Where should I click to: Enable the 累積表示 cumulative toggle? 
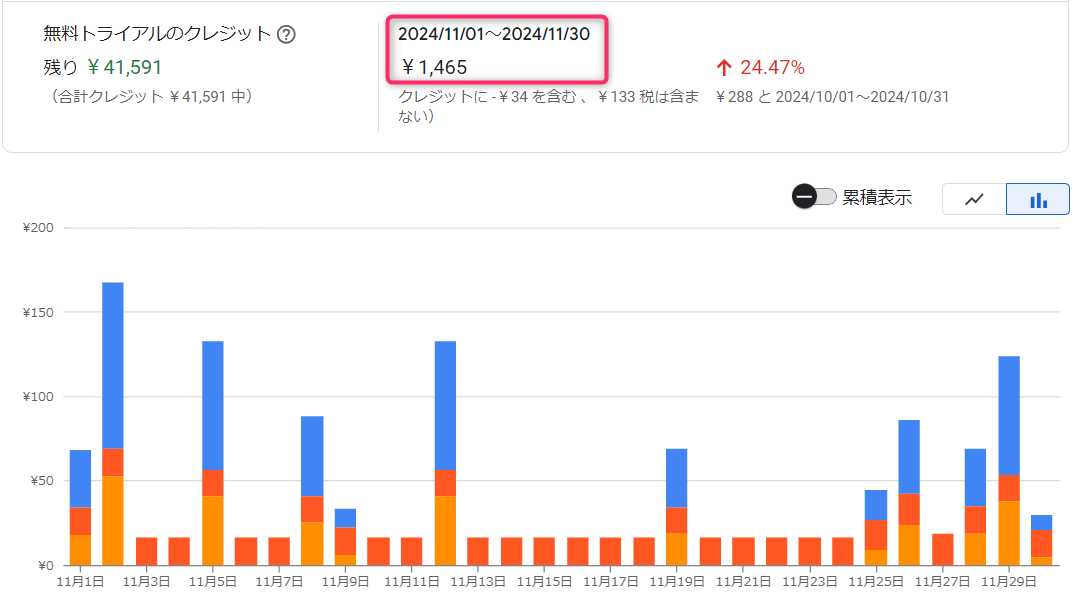click(814, 197)
